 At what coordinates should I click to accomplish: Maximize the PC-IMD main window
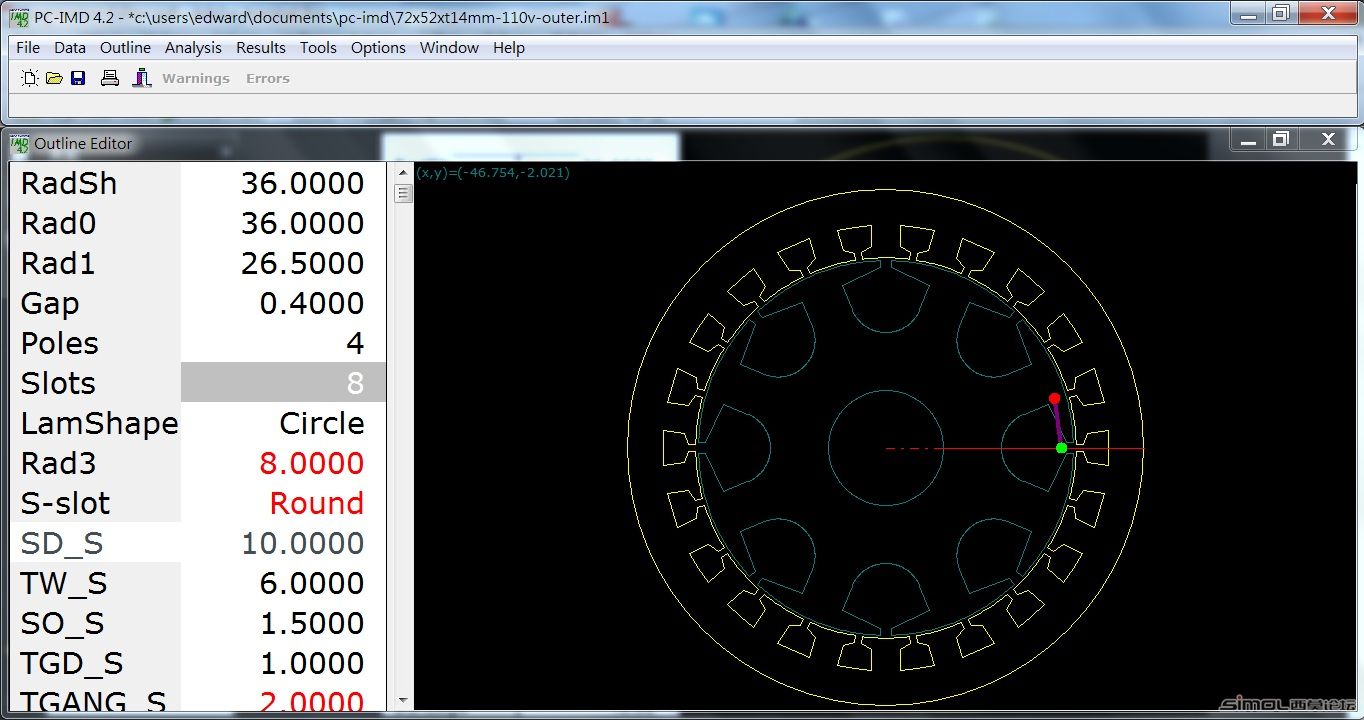click(x=1280, y=13)
